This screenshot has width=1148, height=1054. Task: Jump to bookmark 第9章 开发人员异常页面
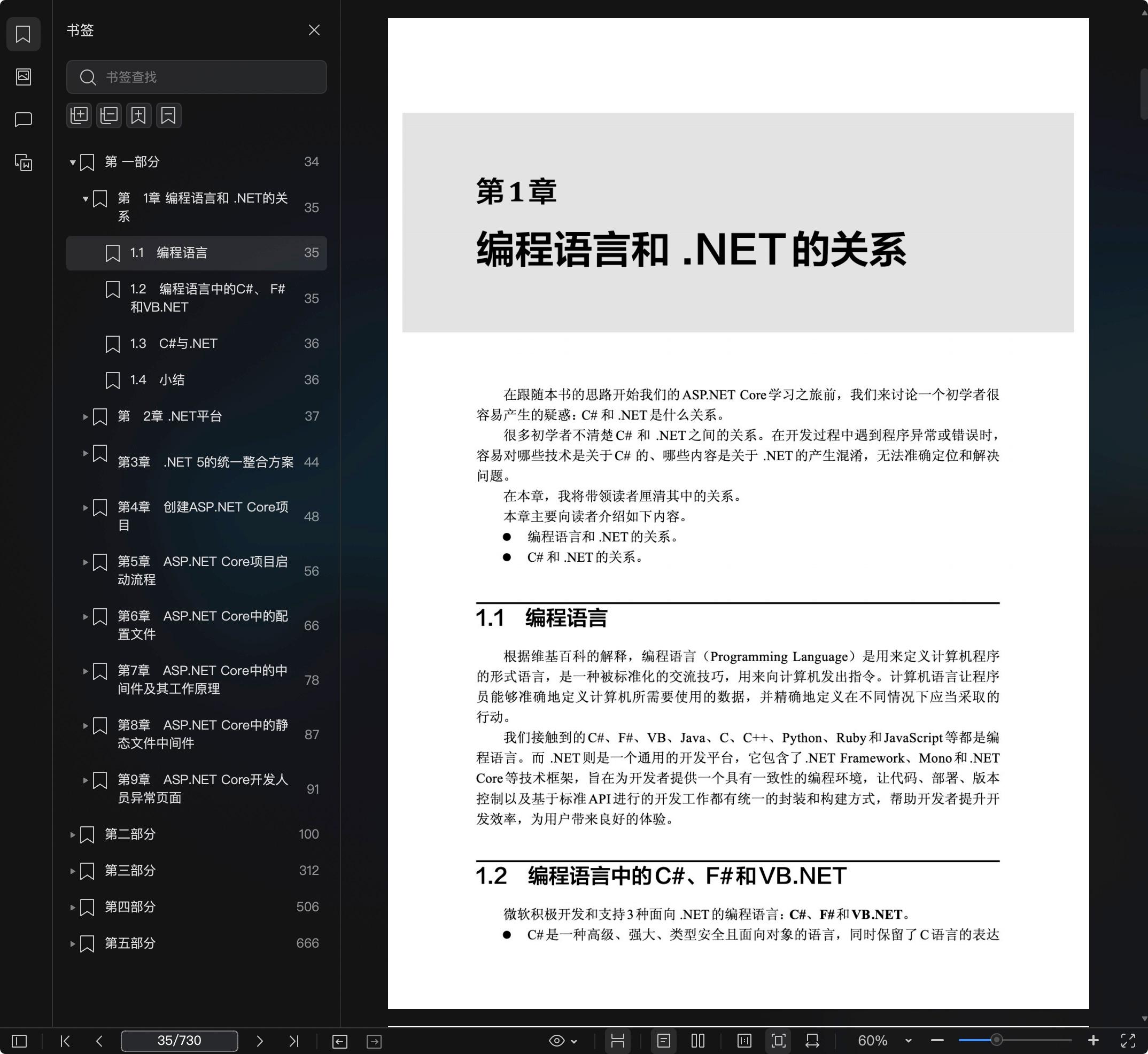(197, 789)
